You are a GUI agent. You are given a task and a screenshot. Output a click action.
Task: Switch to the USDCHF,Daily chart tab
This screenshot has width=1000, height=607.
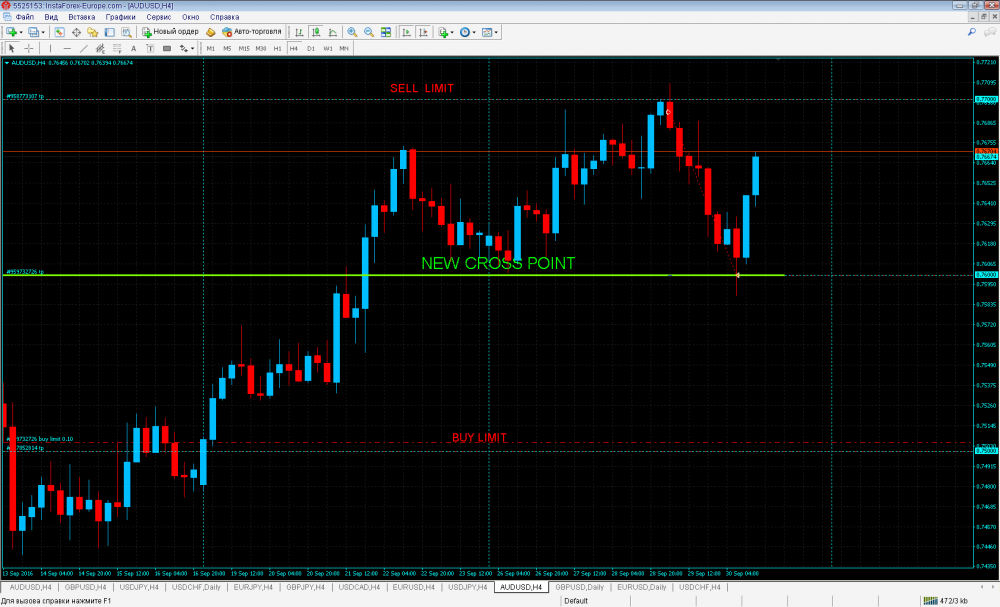tap(196, 587)
